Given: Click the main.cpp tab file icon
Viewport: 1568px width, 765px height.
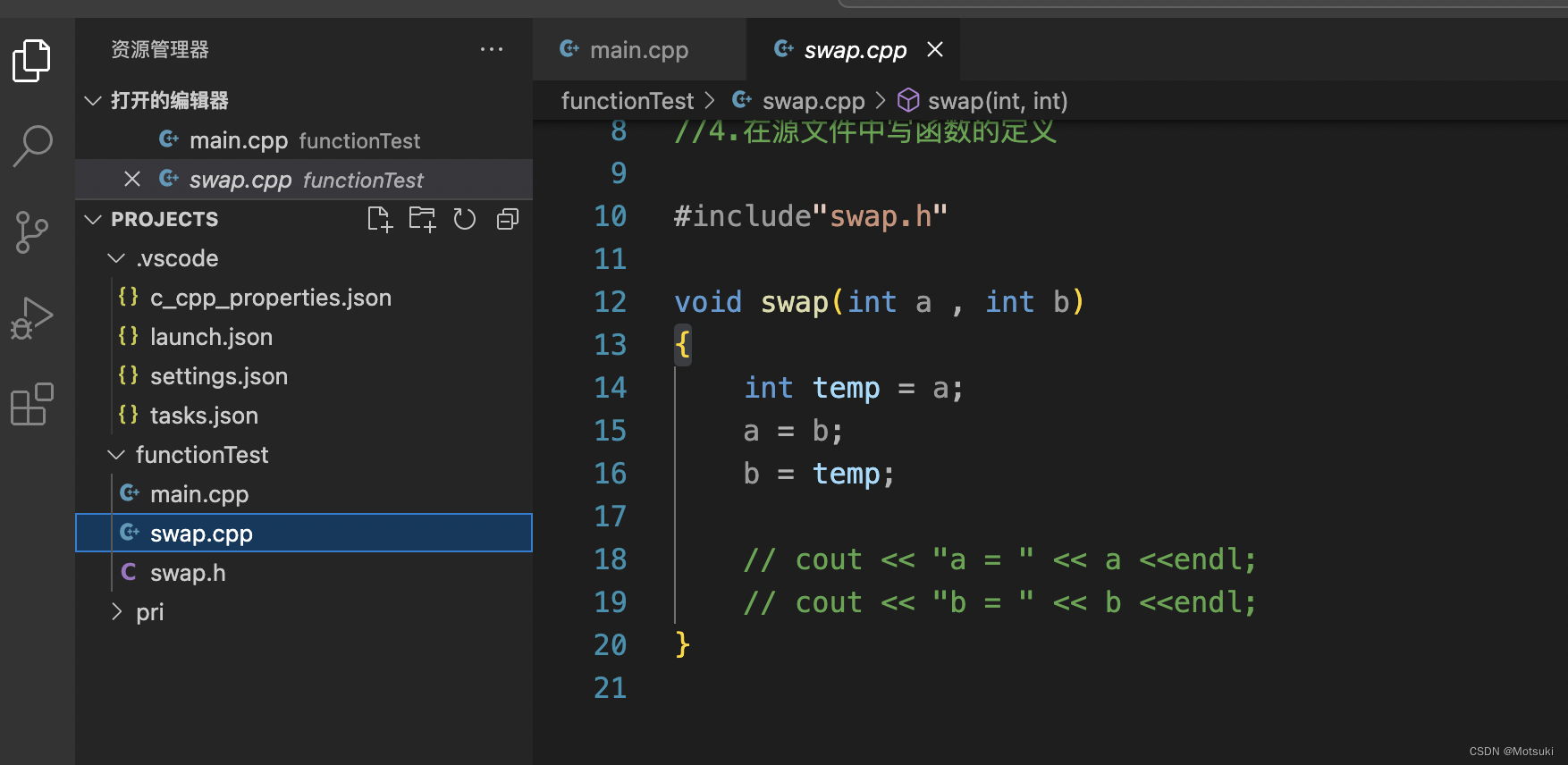Looking at the screenshot, I should [x=569, y=48].
